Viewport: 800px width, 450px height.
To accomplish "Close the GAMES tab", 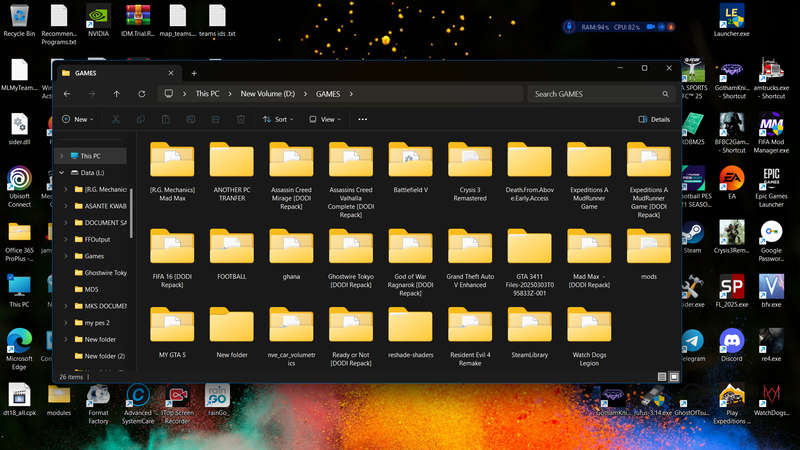I will point(171,73).
